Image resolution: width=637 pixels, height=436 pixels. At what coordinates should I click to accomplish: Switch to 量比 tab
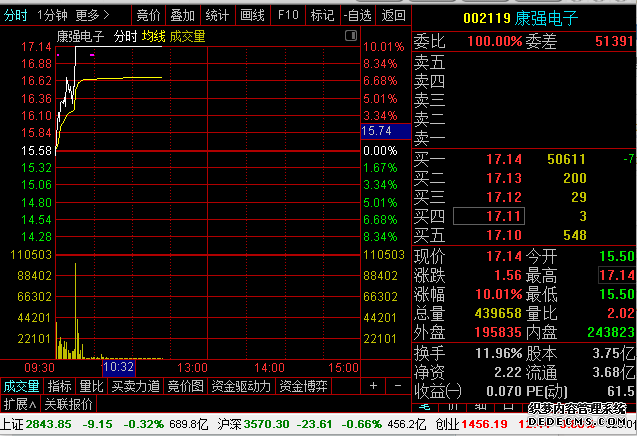pos(91,386)
